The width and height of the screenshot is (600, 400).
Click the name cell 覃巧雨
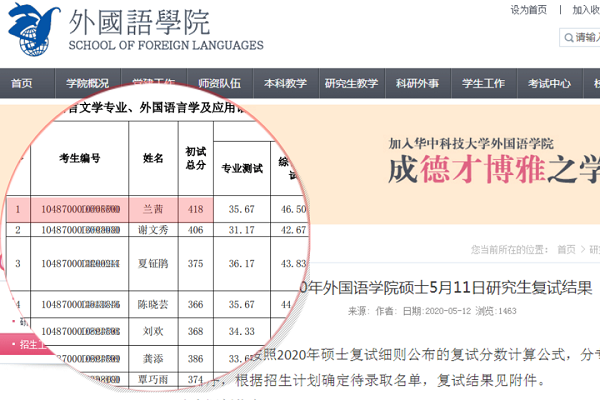(153, 379)
